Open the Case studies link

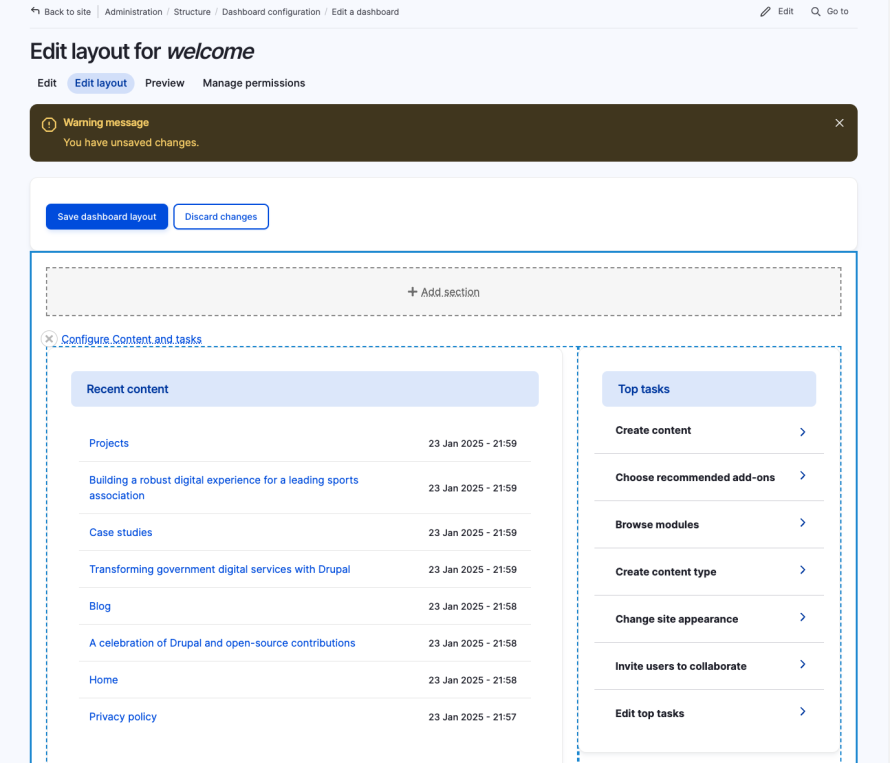click(120, 533)
